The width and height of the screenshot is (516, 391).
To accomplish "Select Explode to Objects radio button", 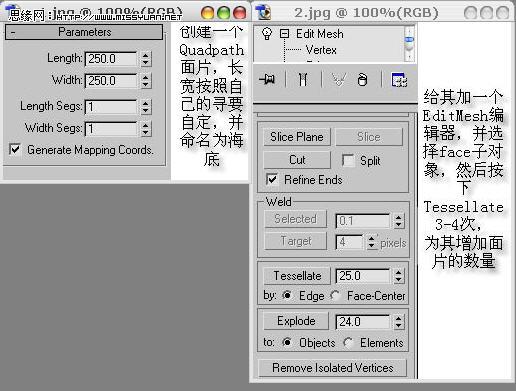I will [x=287, y=342].
